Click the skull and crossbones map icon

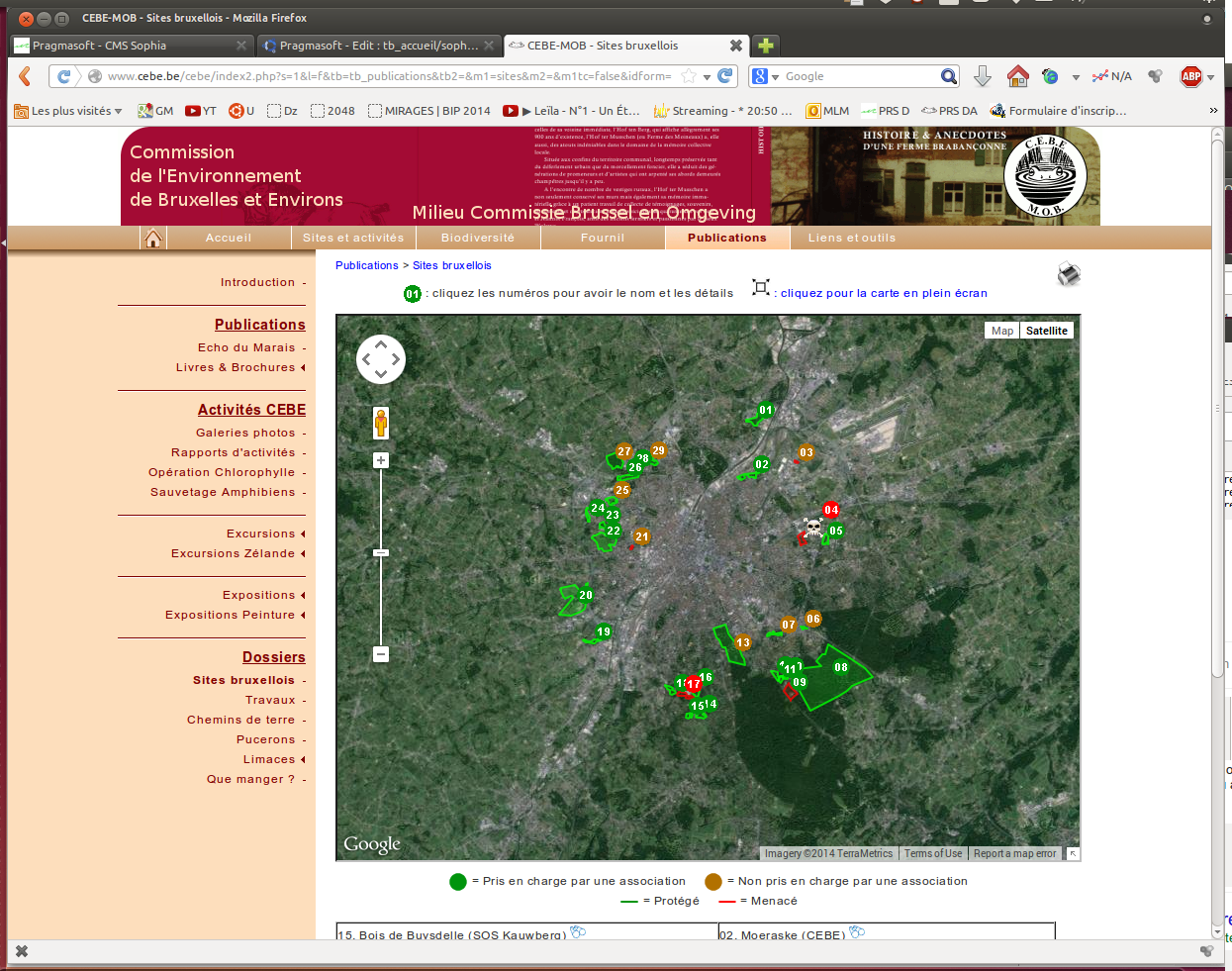click(x=813, y=528)
